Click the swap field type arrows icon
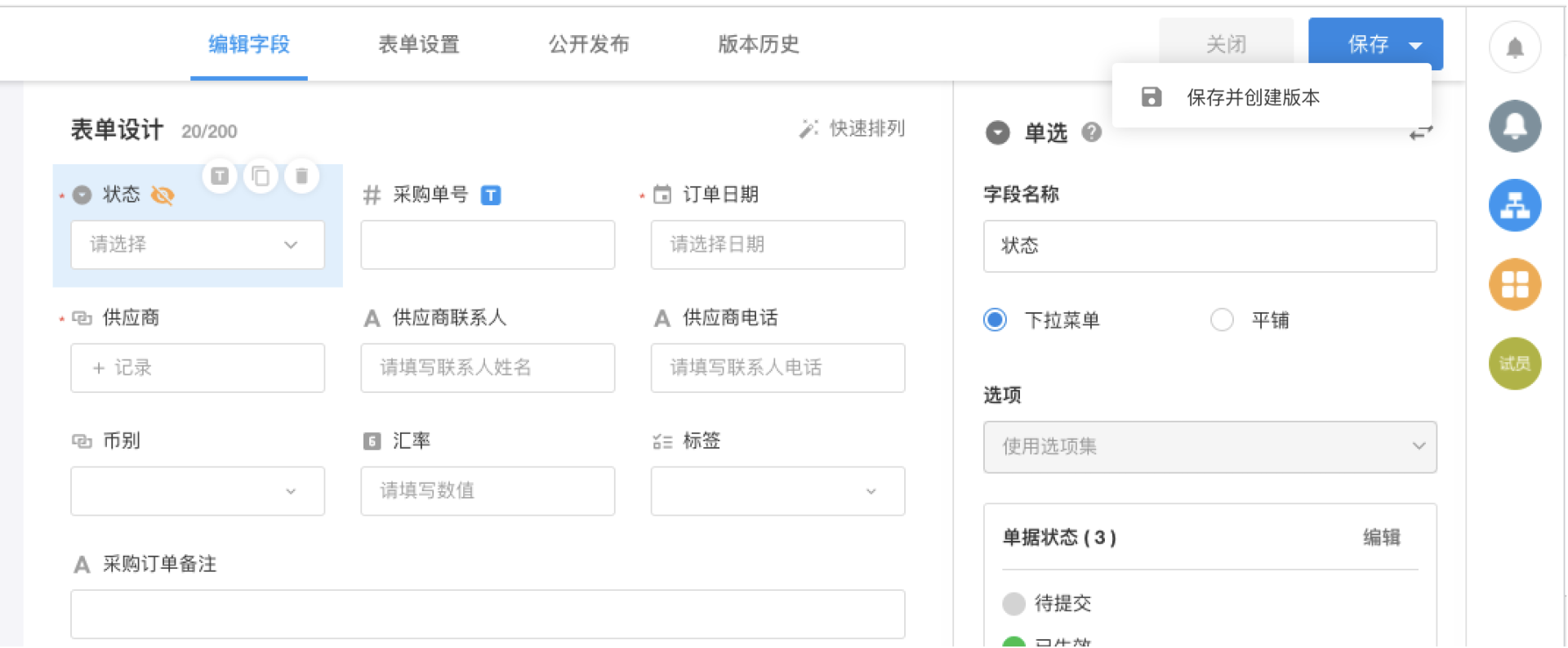1568x648 pixels. pos(1420,133)
